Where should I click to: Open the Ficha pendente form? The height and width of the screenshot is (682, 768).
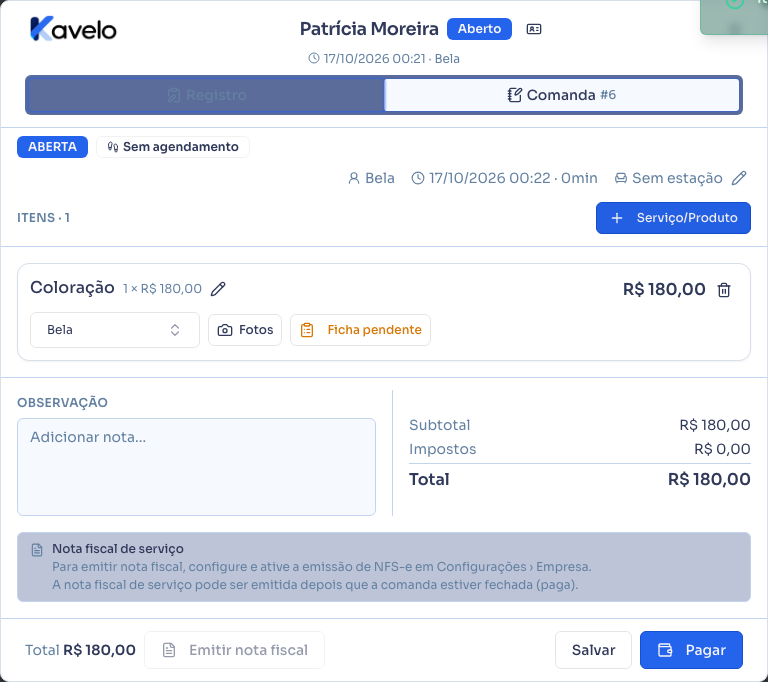(x=360, y=330)
